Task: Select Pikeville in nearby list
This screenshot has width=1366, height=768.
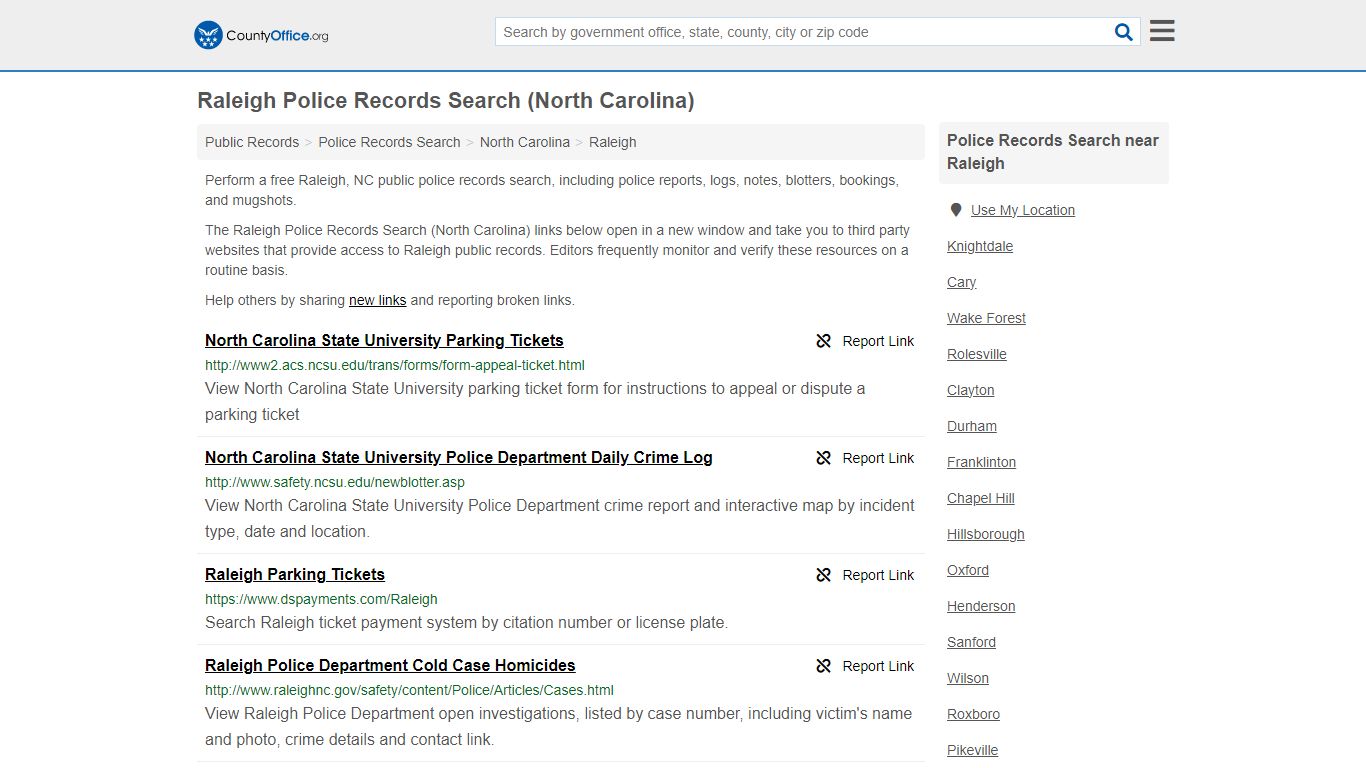Action: [x=973, y=750]
